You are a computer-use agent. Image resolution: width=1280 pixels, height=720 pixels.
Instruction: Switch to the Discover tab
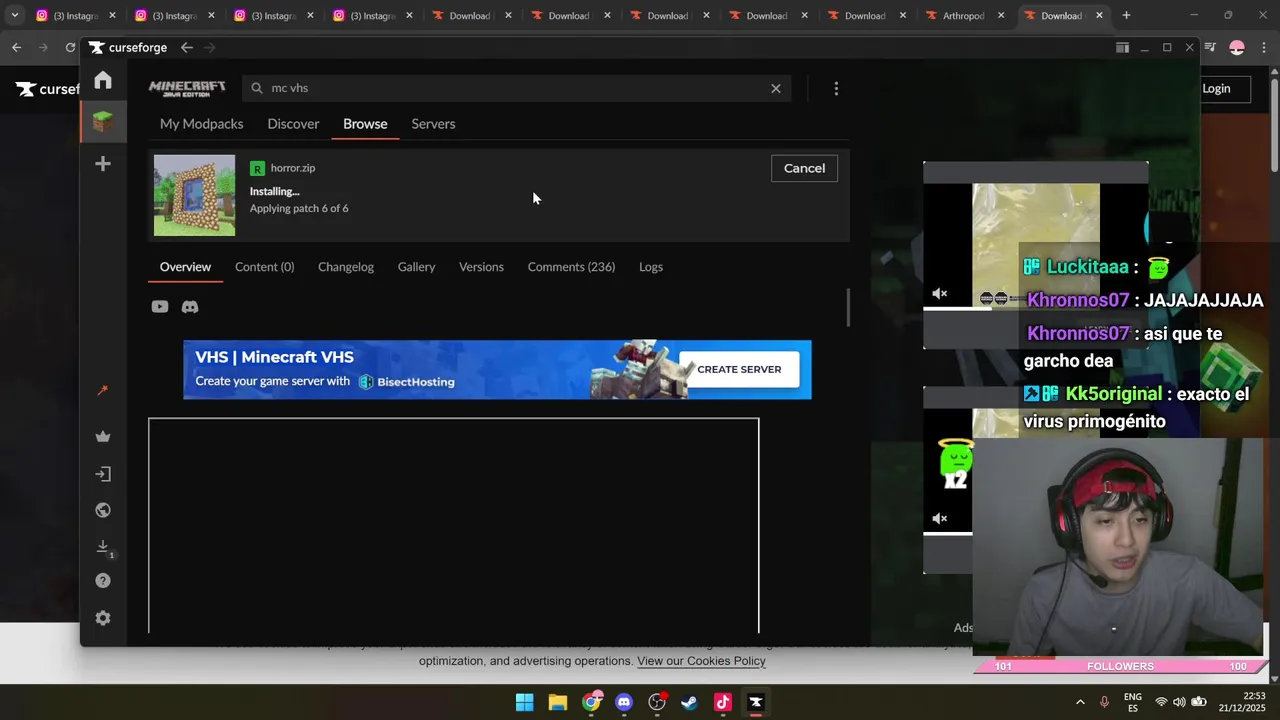pos(293,124)
